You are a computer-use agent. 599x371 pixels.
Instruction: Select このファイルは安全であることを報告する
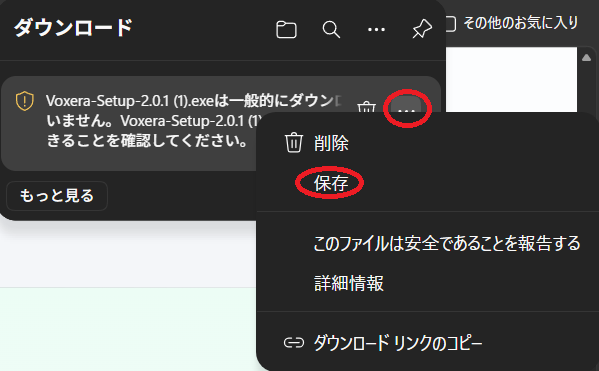point(427,243)
